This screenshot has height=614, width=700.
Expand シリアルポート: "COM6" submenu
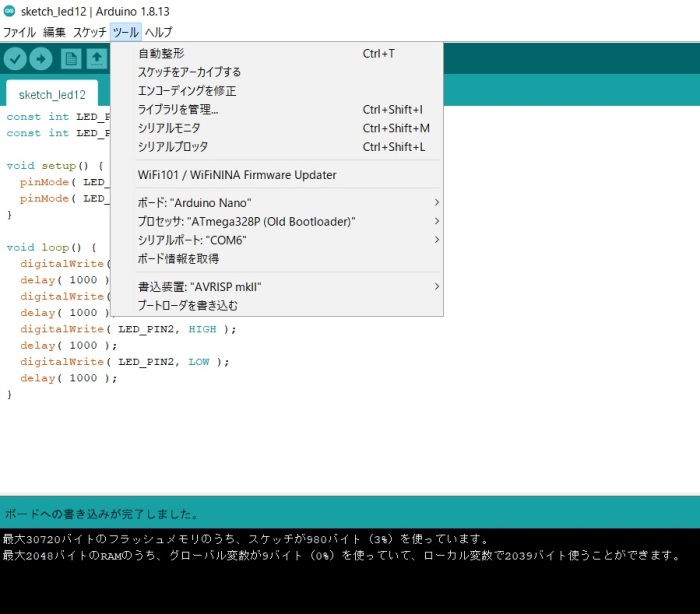click(x=277, y=240)
